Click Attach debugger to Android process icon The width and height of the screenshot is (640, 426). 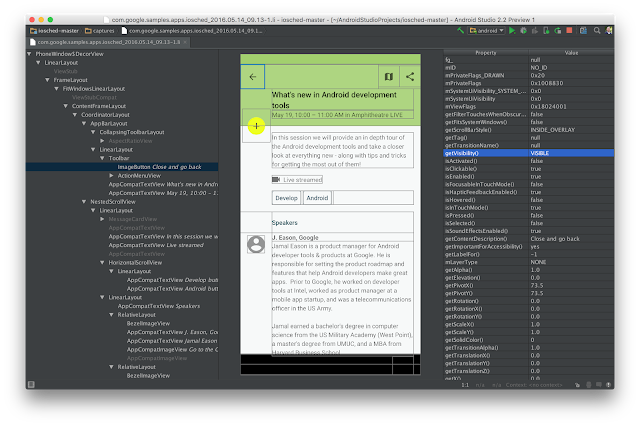[546, 31]
